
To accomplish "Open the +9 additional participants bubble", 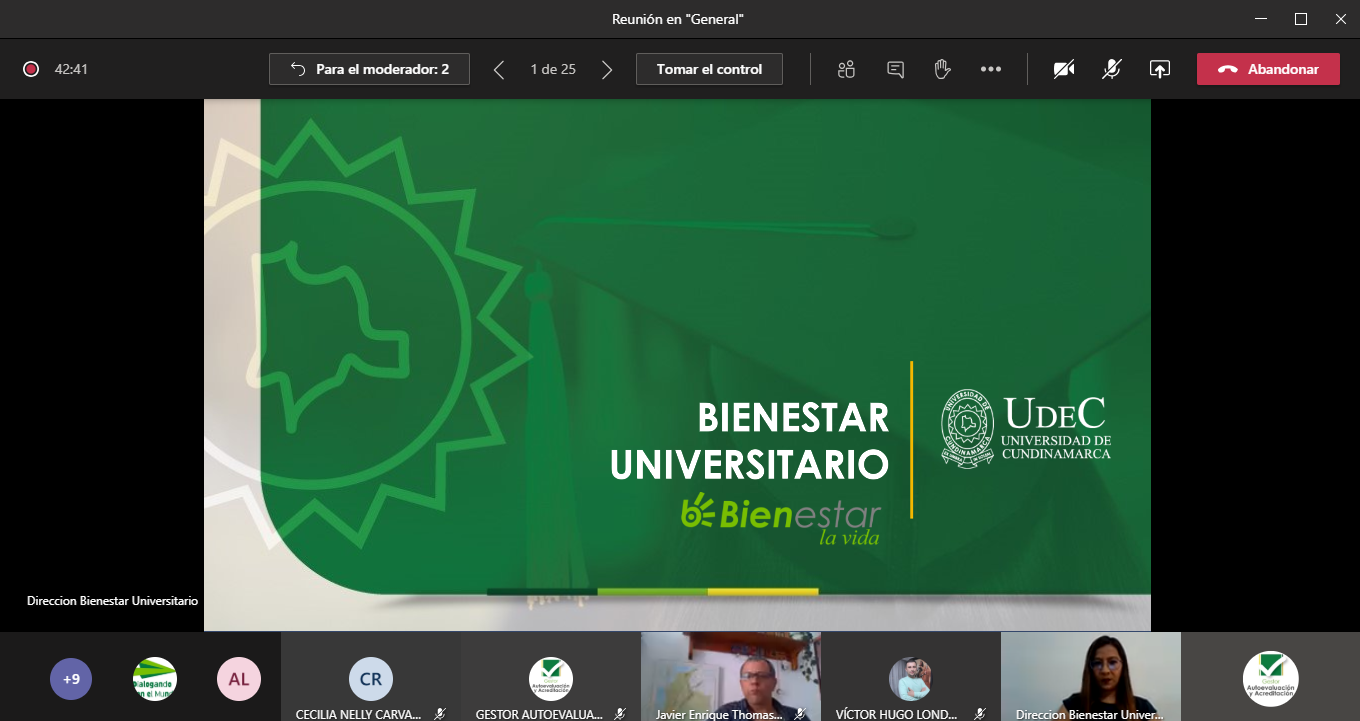I will [x=71, y=679].
